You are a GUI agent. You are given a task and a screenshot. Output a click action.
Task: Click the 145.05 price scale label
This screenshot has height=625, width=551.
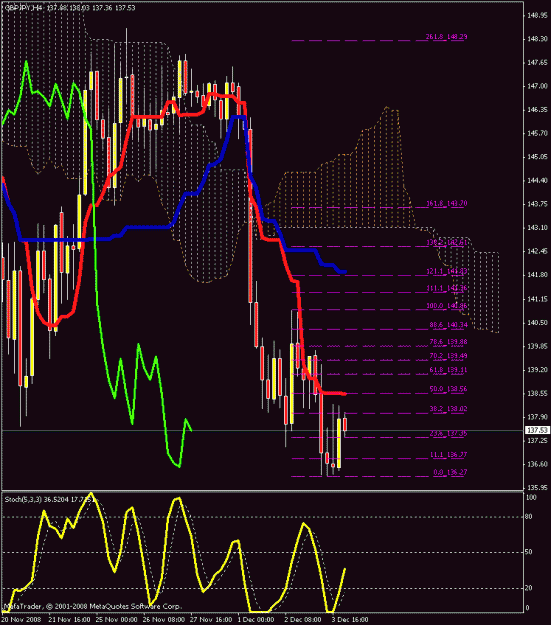pyautogui.click(x=537, y=156)
